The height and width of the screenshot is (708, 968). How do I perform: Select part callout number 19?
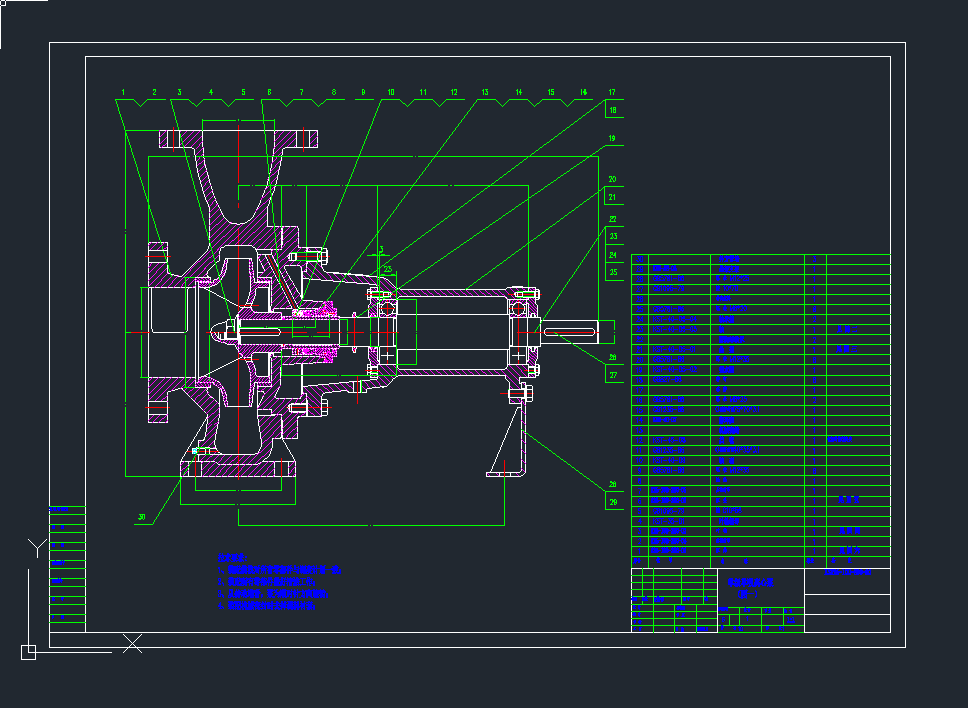(x=613, y=138)
